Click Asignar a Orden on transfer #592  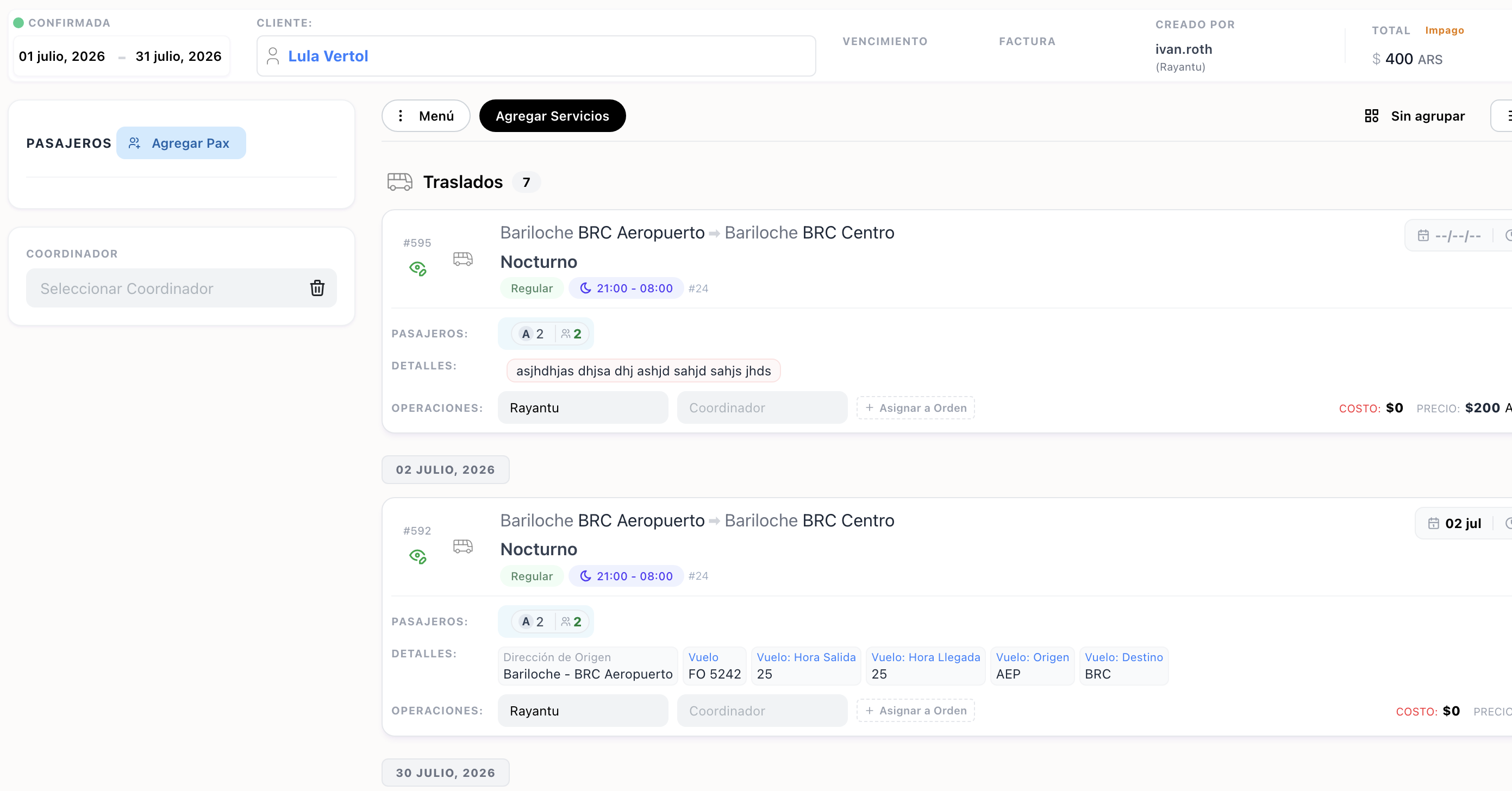pos(916,711)
